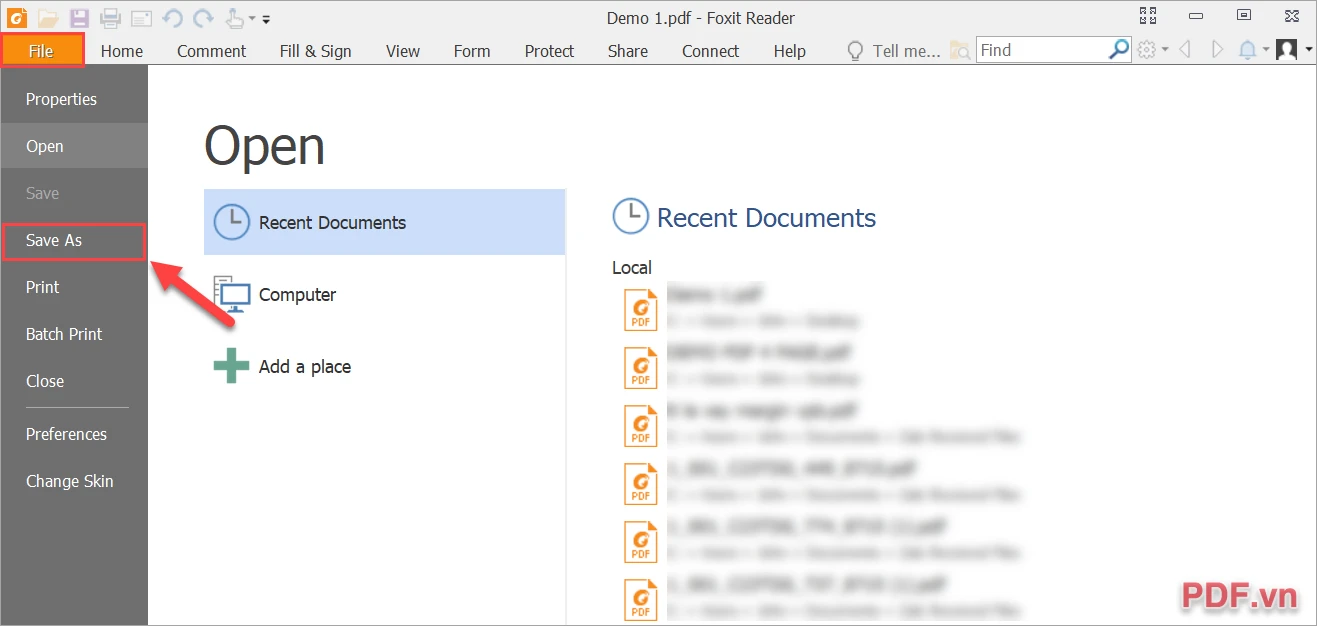Click the user account avatar icon
Screen dimensions: 1317x626
[1287, 49]
